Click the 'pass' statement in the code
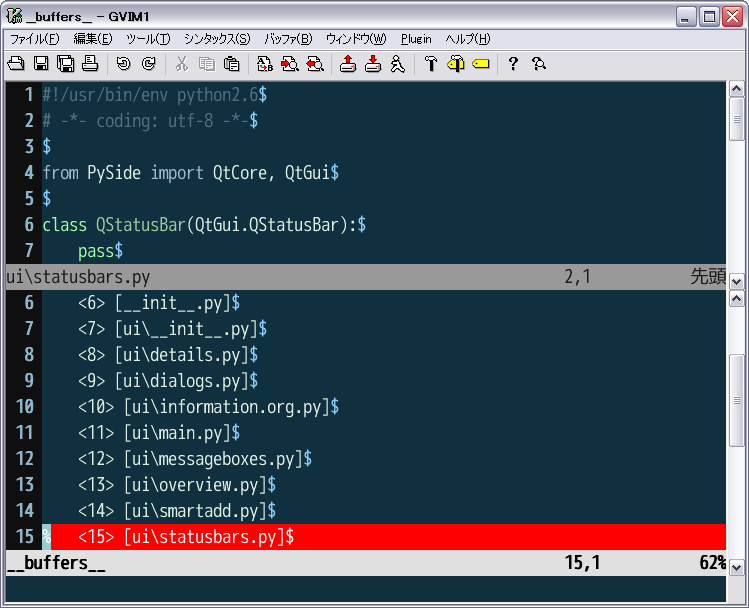The width and height of the screenshot is (749, 608). [x=96, y=251]
